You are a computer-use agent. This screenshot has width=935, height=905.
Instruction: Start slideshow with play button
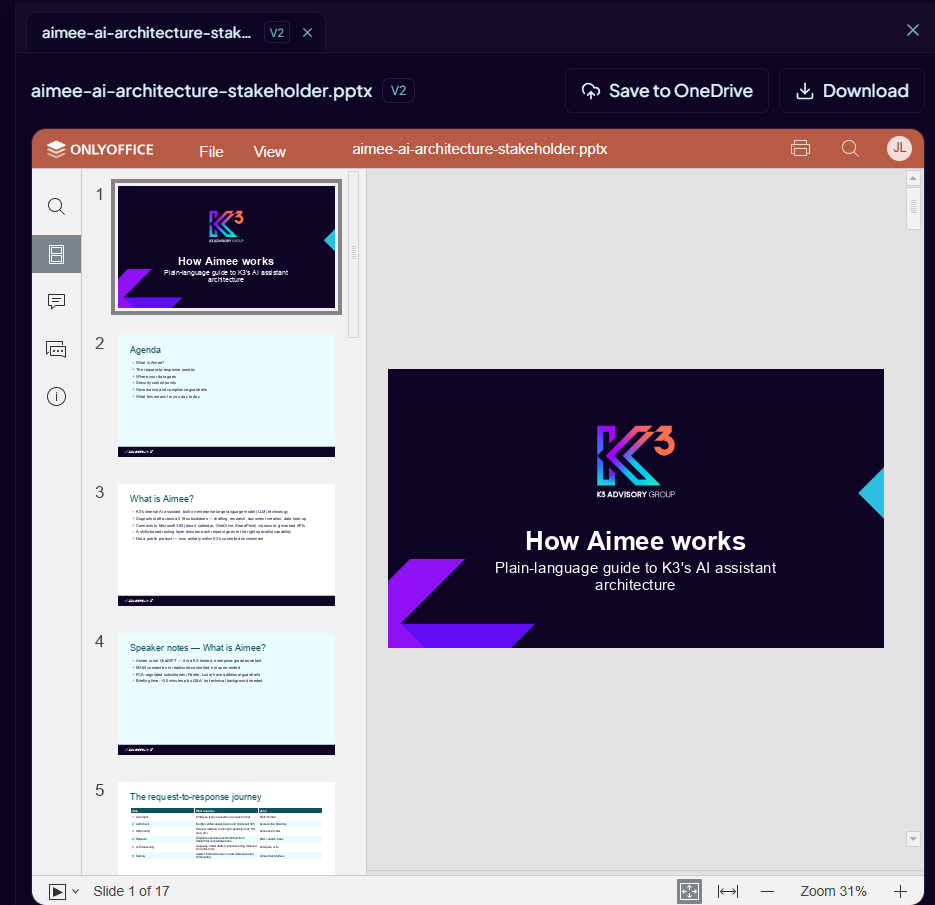click(x=57, y=891)
